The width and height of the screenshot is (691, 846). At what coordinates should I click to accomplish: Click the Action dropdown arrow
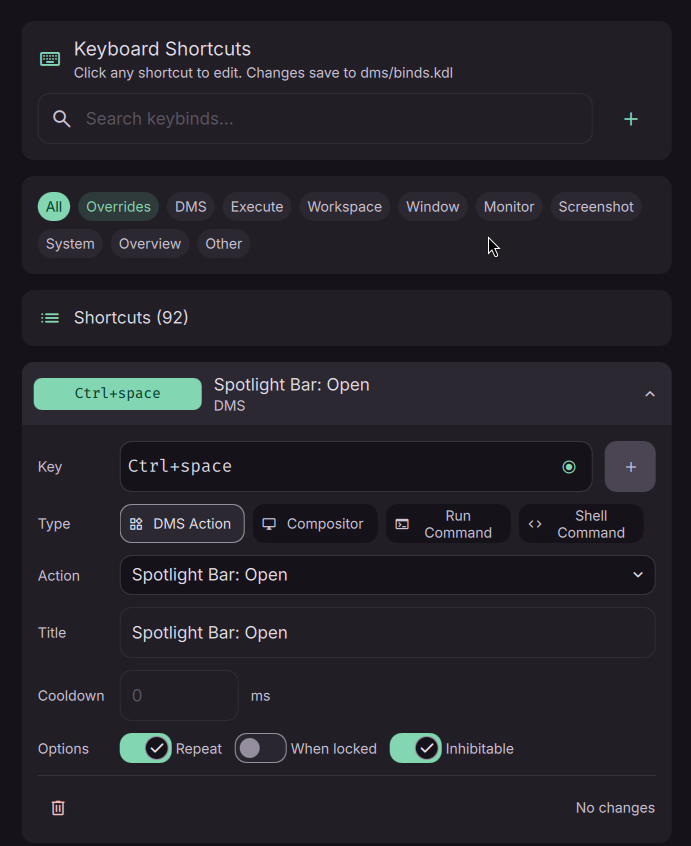pyautogui.click(x=638, y=575)
